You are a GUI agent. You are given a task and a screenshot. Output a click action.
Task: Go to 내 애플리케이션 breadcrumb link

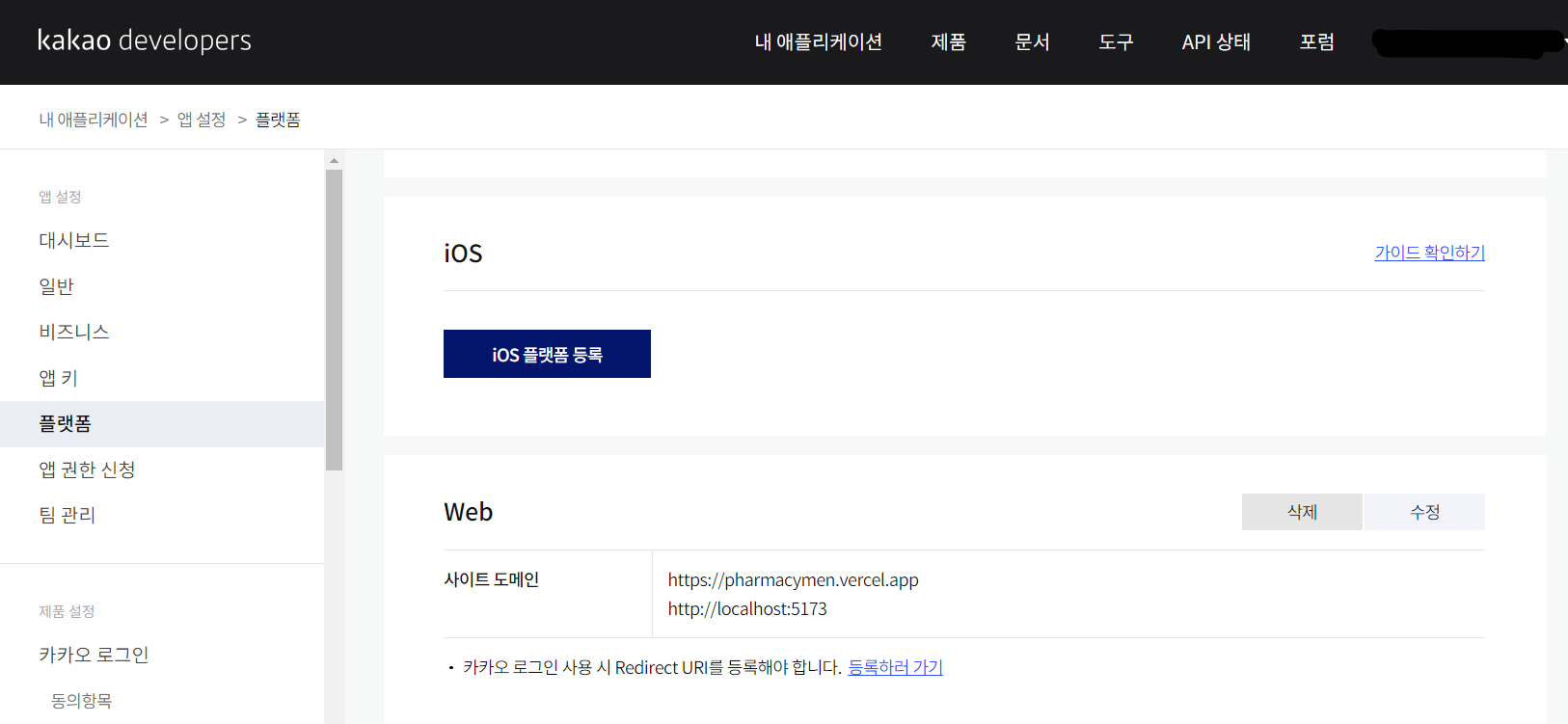(x=94, y=120)
